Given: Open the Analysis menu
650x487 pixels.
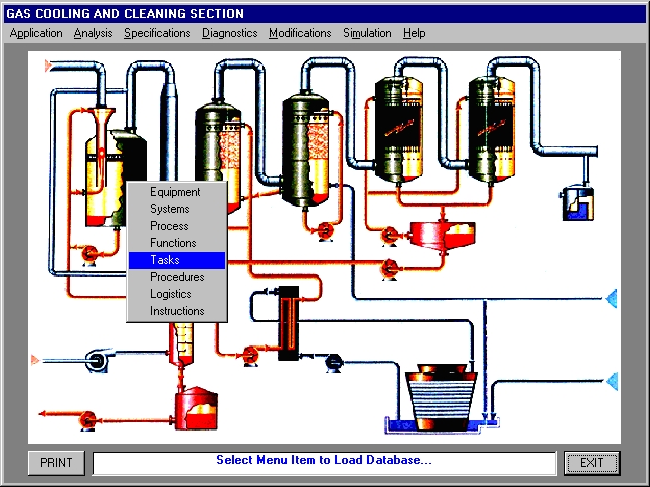Looking at the screenshot, I should coord(93,33).
